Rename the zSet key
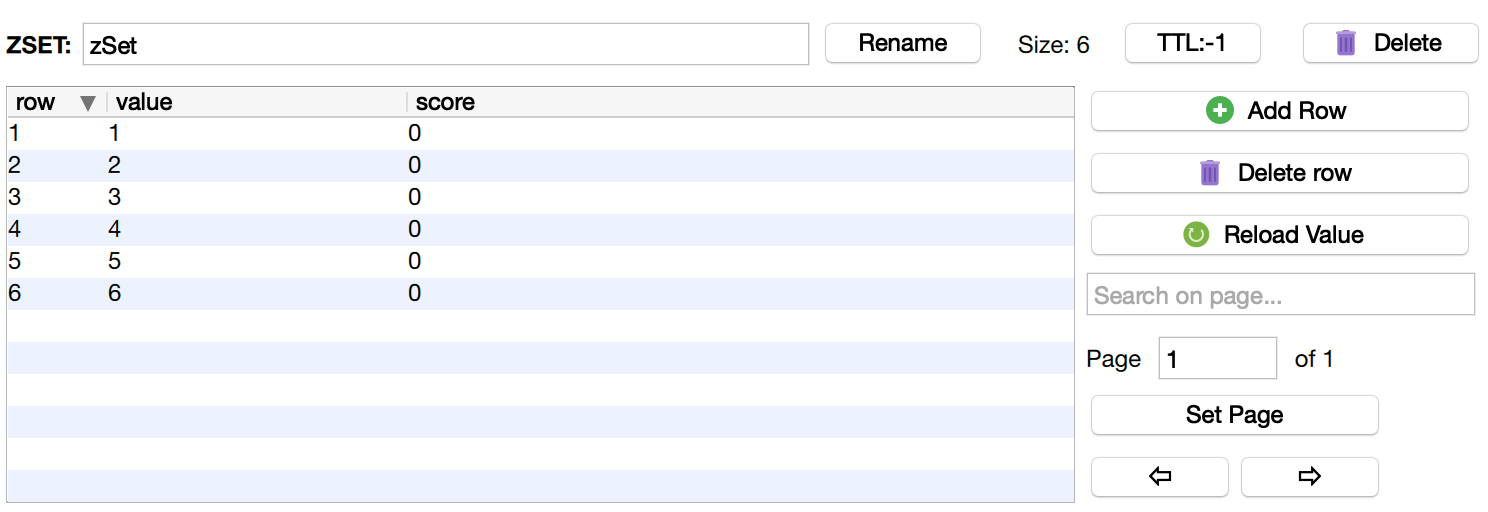Screen dimensions: 1488x512 pyautogui.click(x=902, y=43)
